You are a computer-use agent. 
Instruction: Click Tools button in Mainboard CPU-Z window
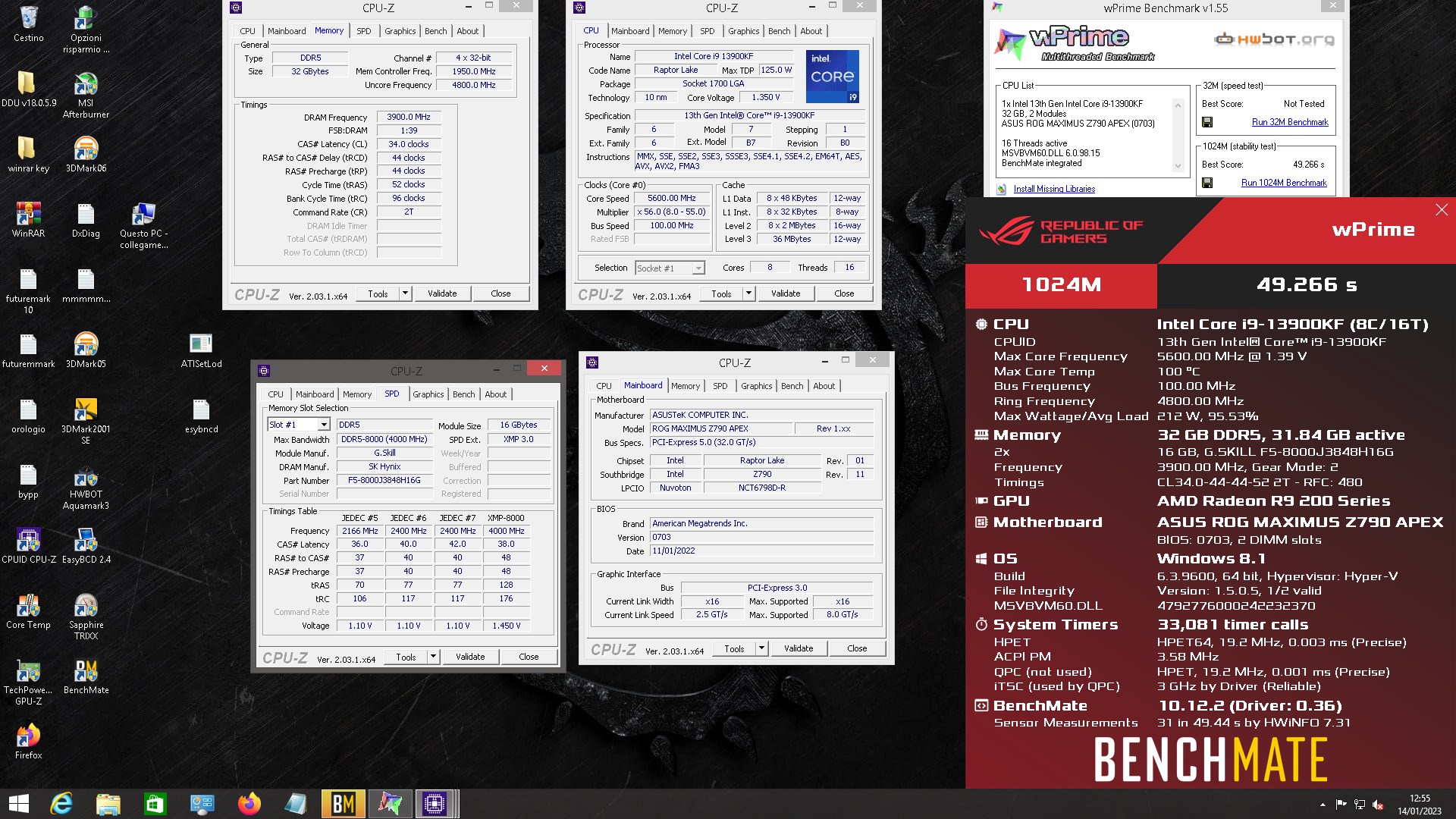coord(734,648)
